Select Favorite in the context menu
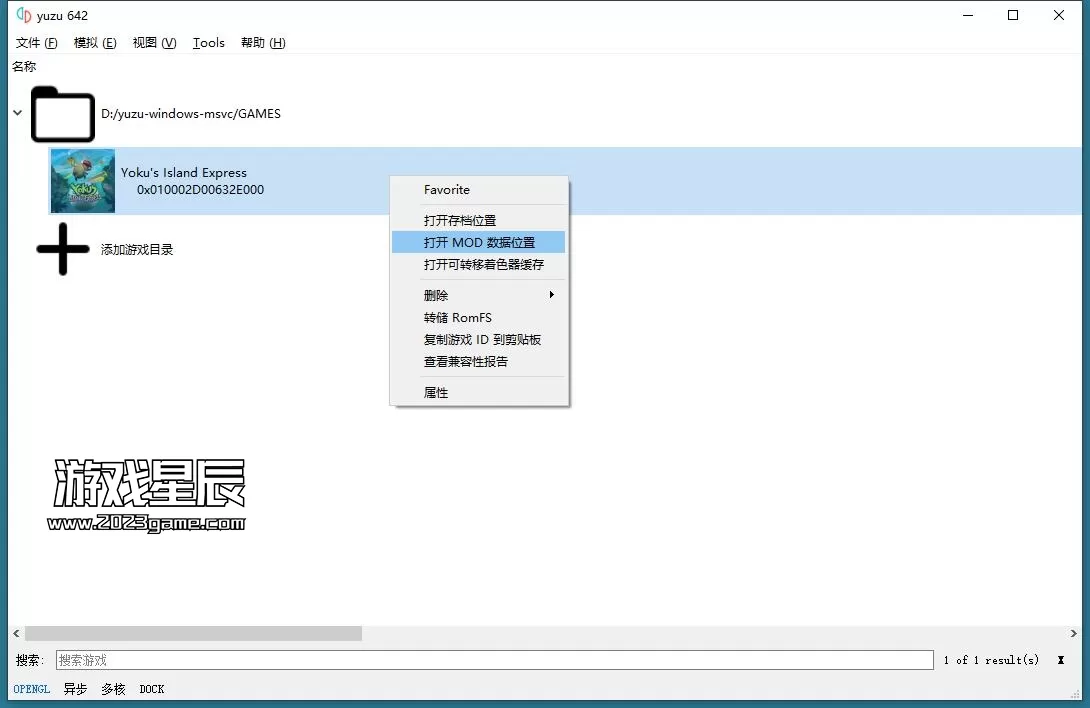 click(x=447, y=190)
